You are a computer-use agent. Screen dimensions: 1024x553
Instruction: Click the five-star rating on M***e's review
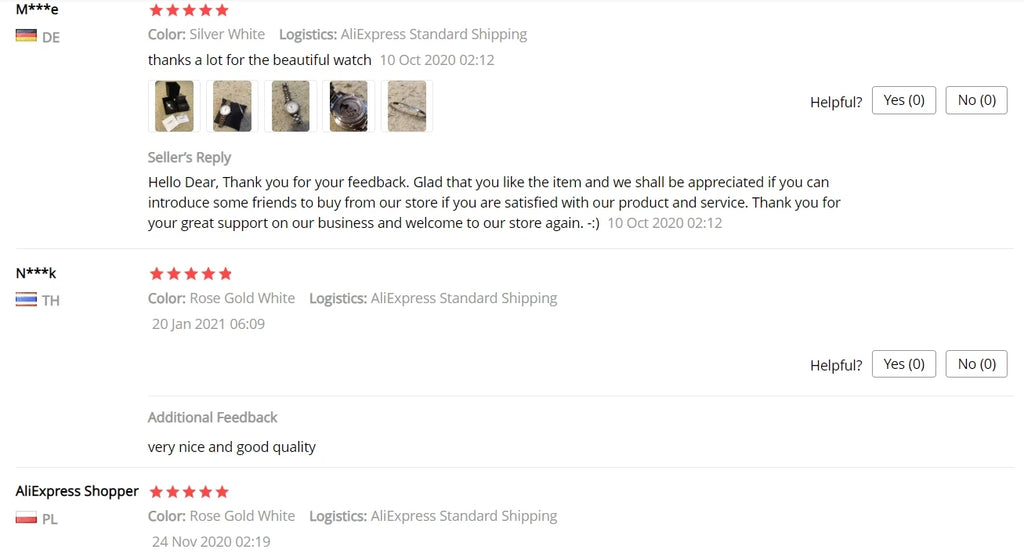point(189,11)
